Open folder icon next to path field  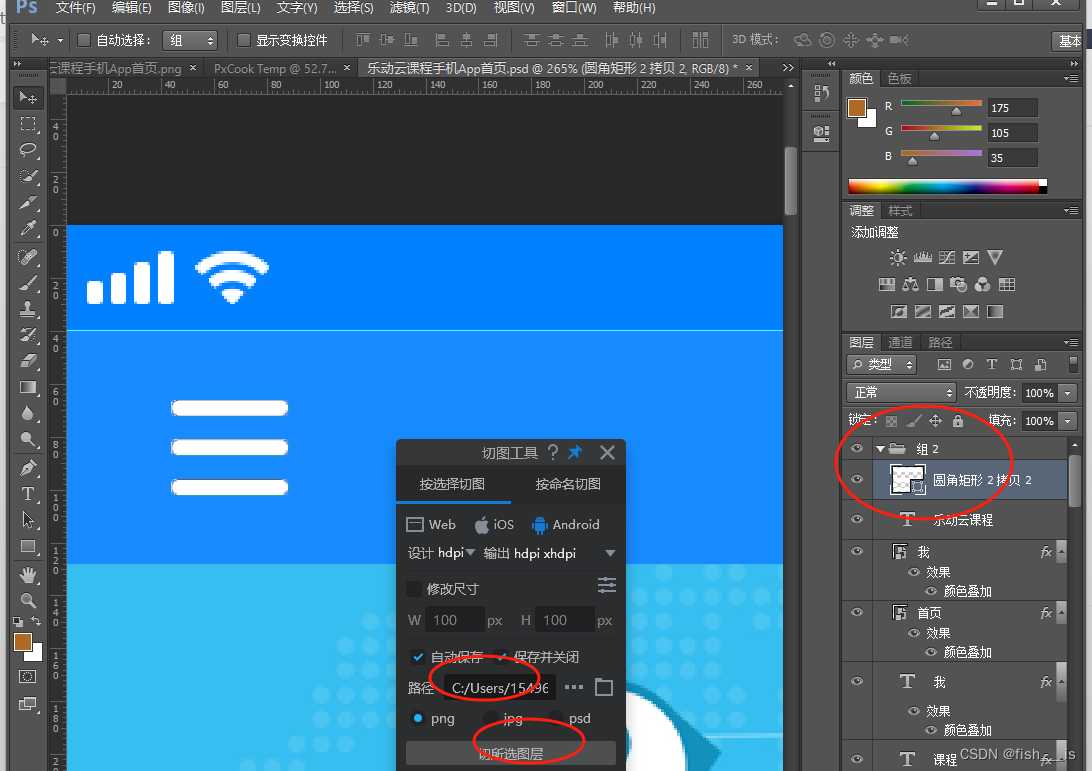coord(604,688)
